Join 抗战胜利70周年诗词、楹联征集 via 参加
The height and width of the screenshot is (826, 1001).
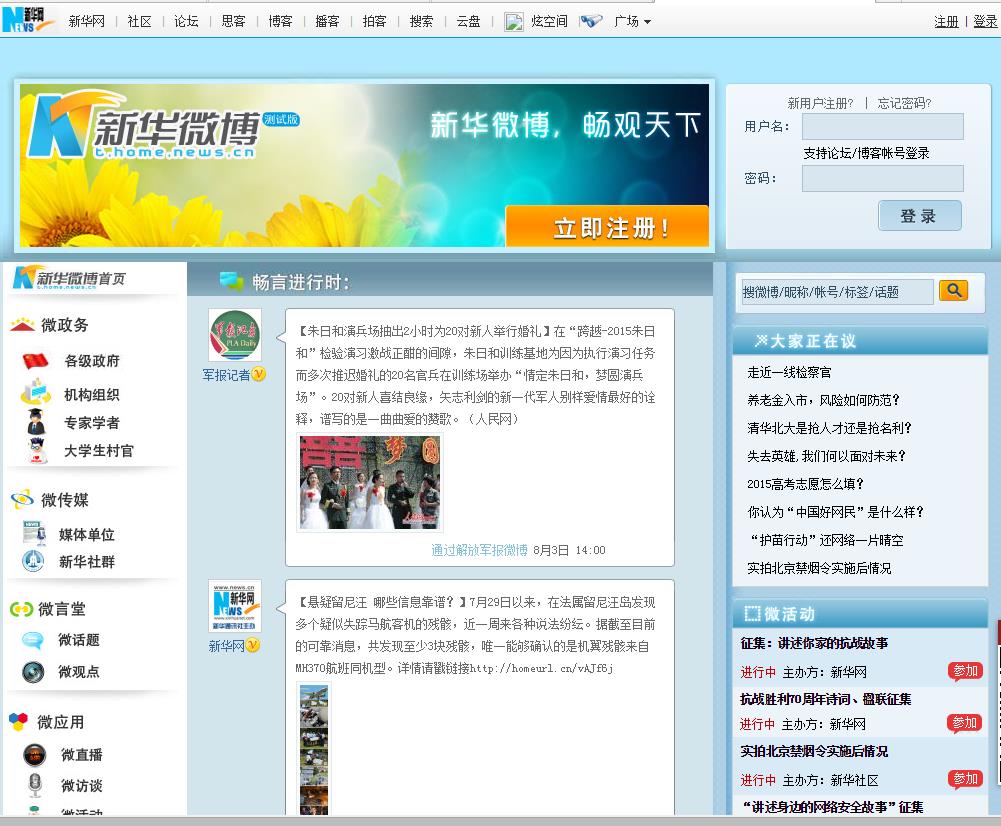click(965, 723)
